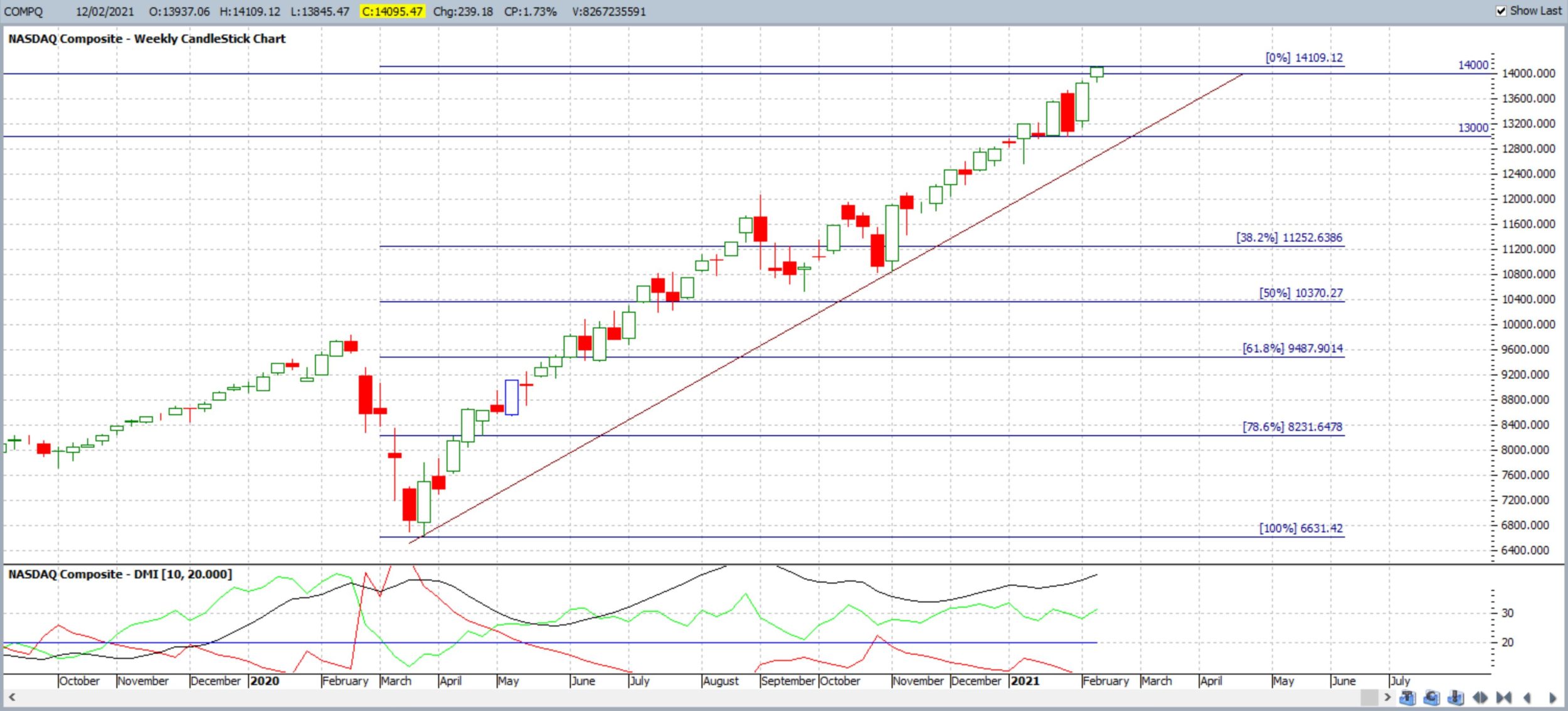Screen dimensions: 1568x711
Task: Click the scrollbar right arrow
Action: pyautogui.click(x=1387, y=697)
